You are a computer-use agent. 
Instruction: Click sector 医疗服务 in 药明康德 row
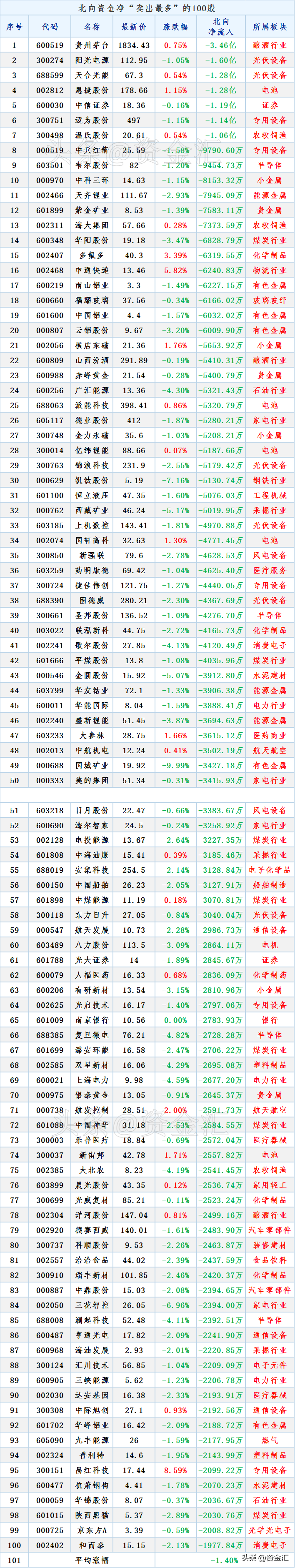click(x=270, y=570)
